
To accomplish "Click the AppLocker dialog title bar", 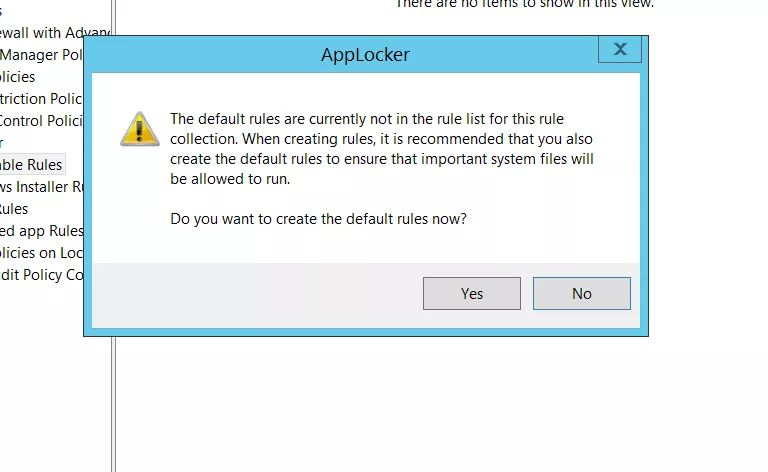I will 365,54.
